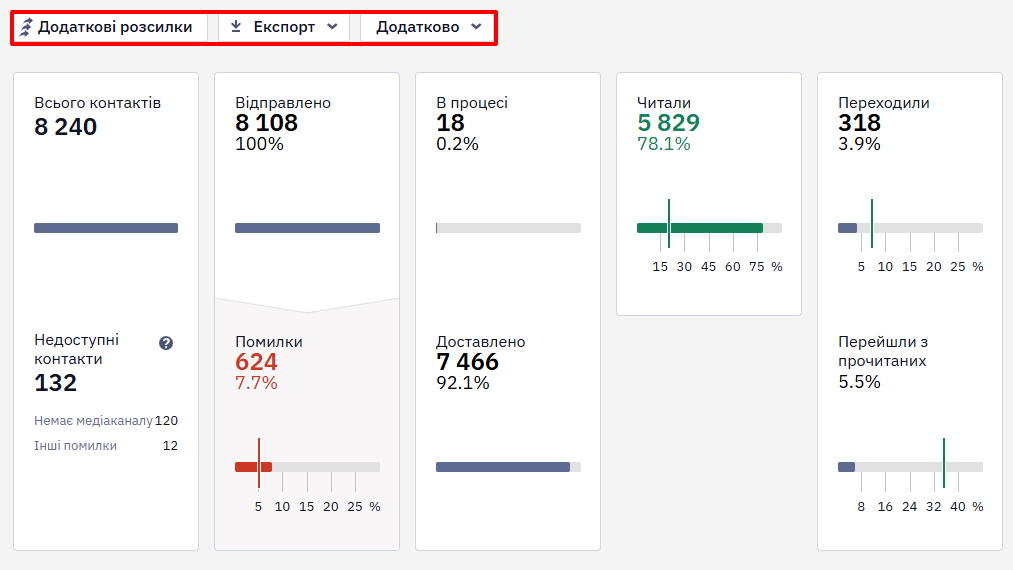Click the Всього контактів progress bar
Viewport: 1013px width, 570px height.
pyautogui.click(x=106, y=228)
